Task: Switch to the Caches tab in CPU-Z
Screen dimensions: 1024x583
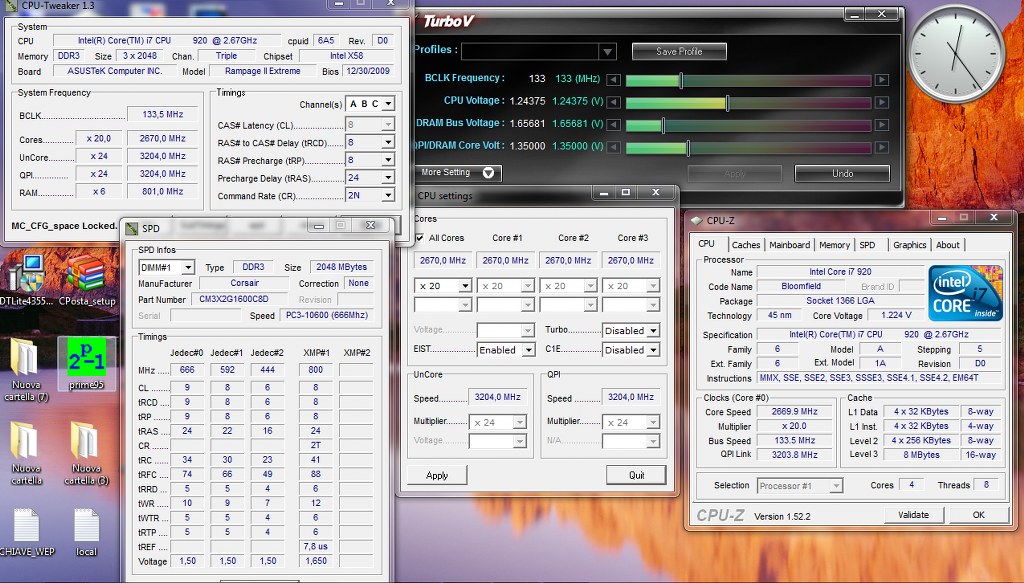Action: click(746, 245)
